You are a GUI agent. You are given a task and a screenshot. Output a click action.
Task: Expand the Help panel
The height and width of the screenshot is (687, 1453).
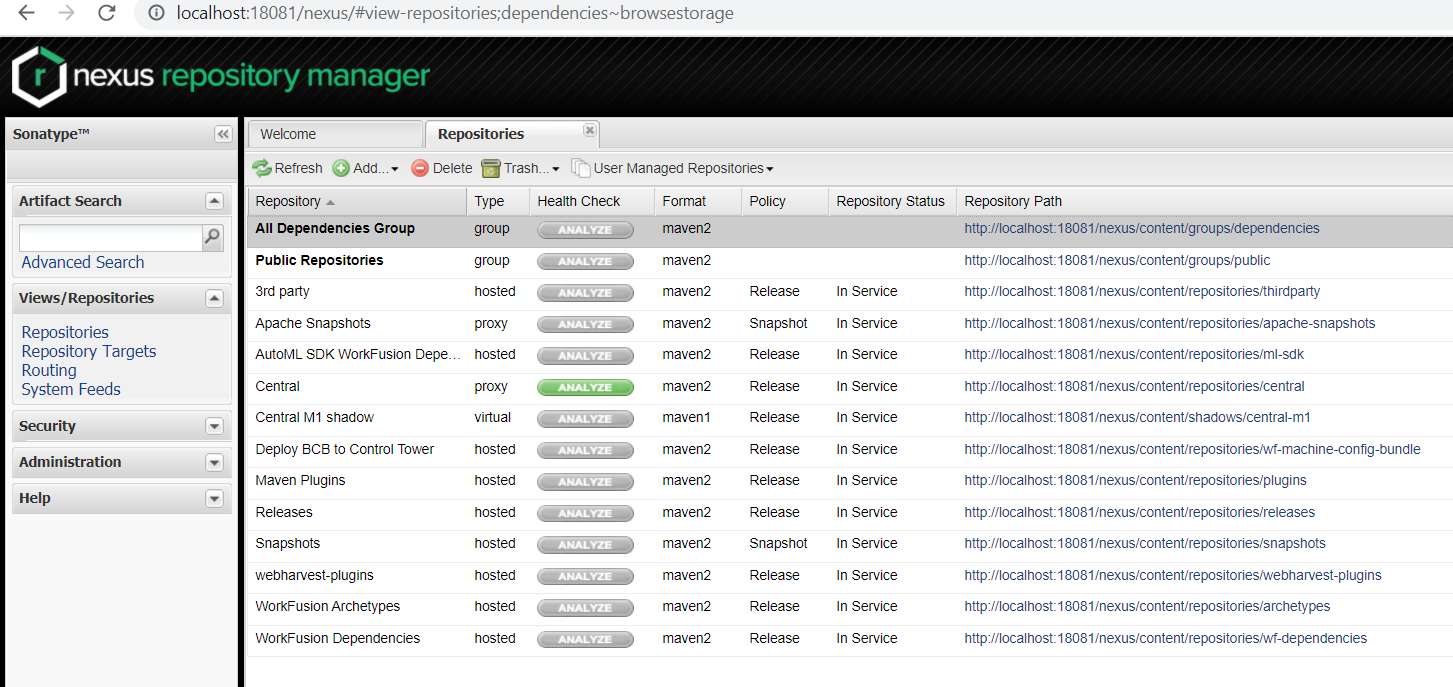tap(213, 498)
